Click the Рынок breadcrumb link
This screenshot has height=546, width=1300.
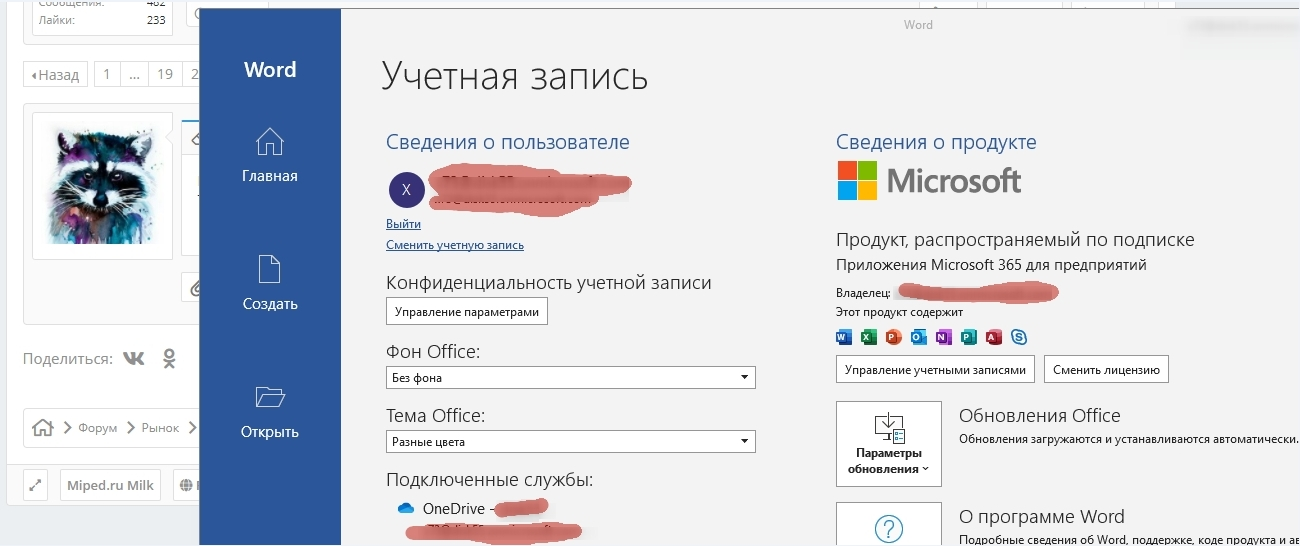(x=160, y=428)
